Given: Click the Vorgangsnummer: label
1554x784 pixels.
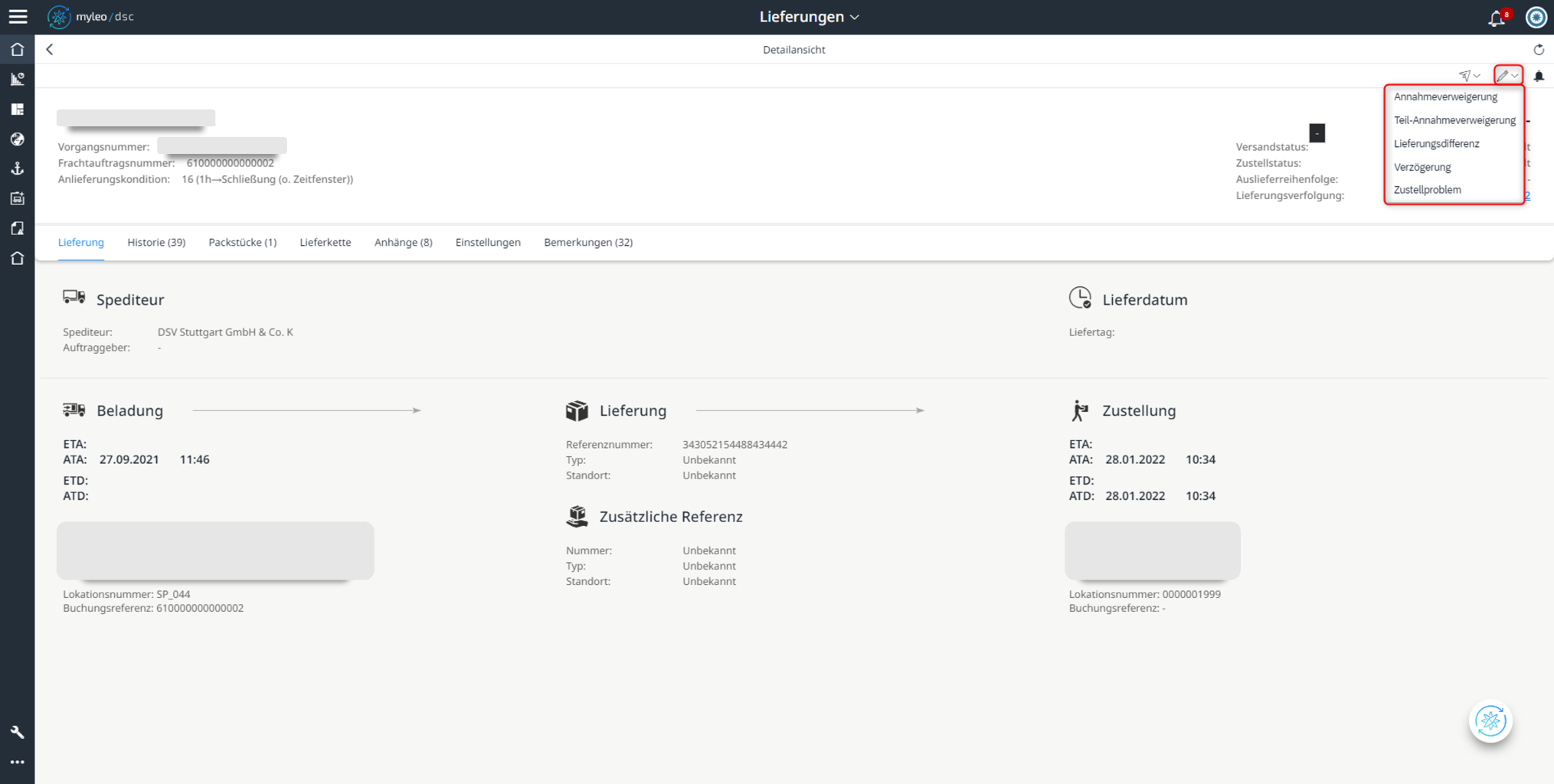Looking at the screenshot, I should click(104, 147).
